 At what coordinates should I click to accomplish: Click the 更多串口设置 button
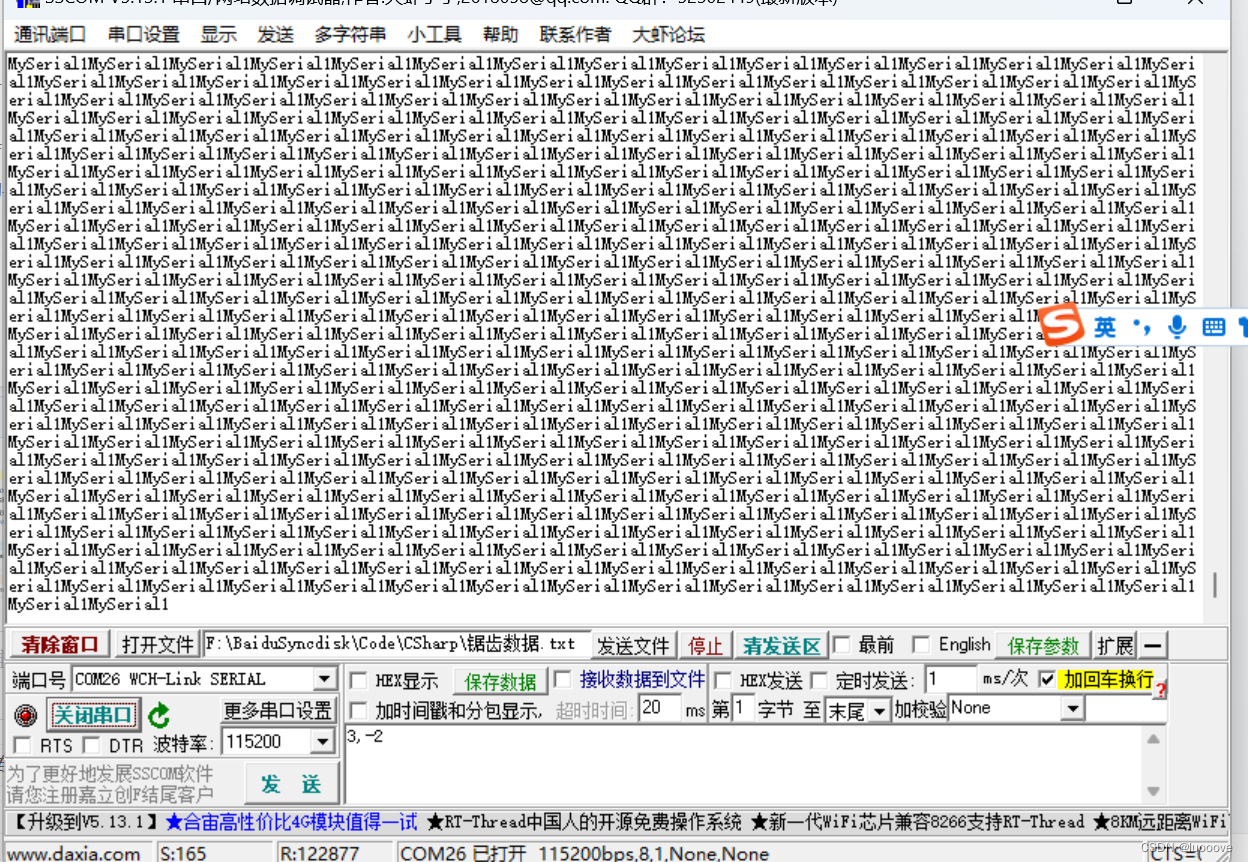pyautogui.click(x=277, y=711)
